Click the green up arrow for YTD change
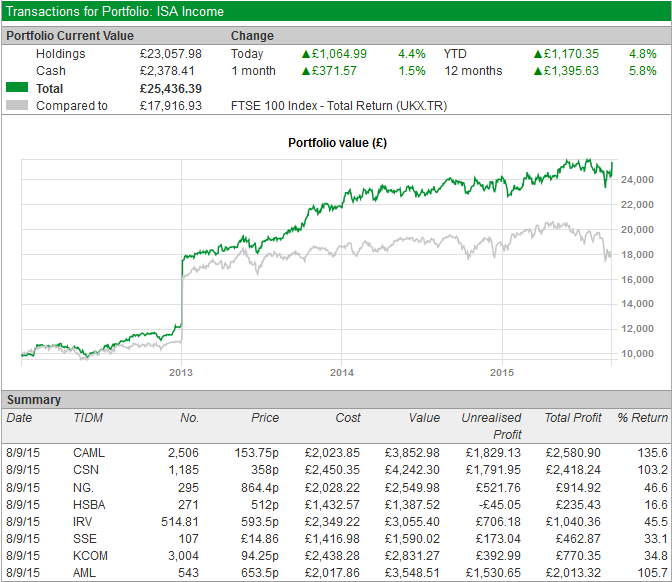This screenshot has width=672, height=582. pos(538,54)
